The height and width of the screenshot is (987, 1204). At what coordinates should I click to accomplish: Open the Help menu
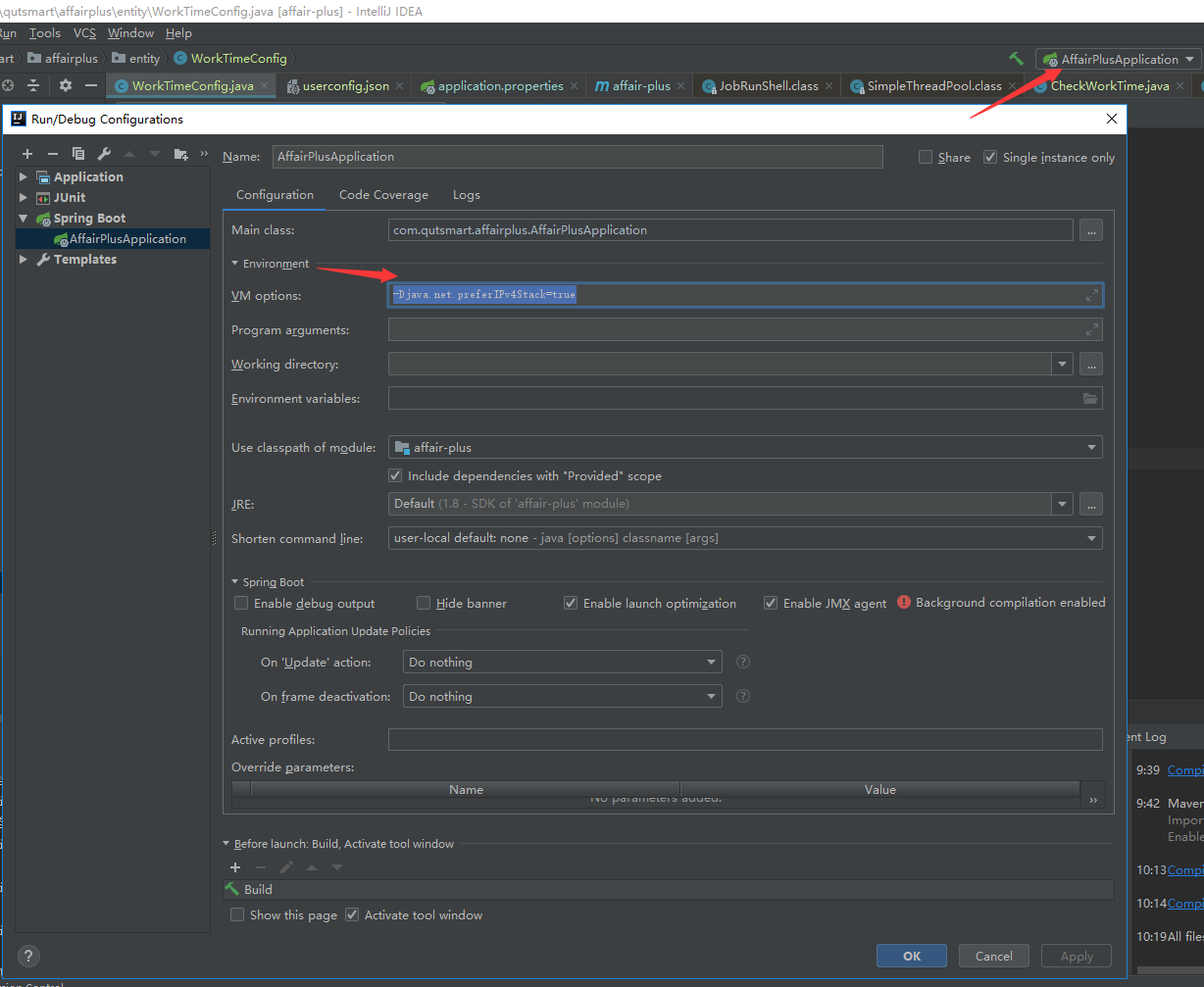(x=178, y=32)
